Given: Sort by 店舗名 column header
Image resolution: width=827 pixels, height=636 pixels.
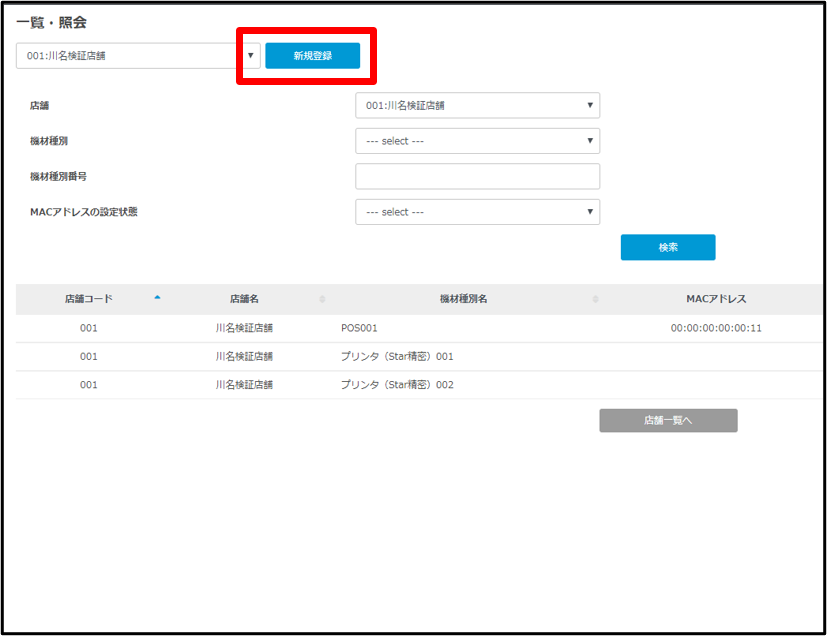Looking at the screenshot, I should click(244, 299).
